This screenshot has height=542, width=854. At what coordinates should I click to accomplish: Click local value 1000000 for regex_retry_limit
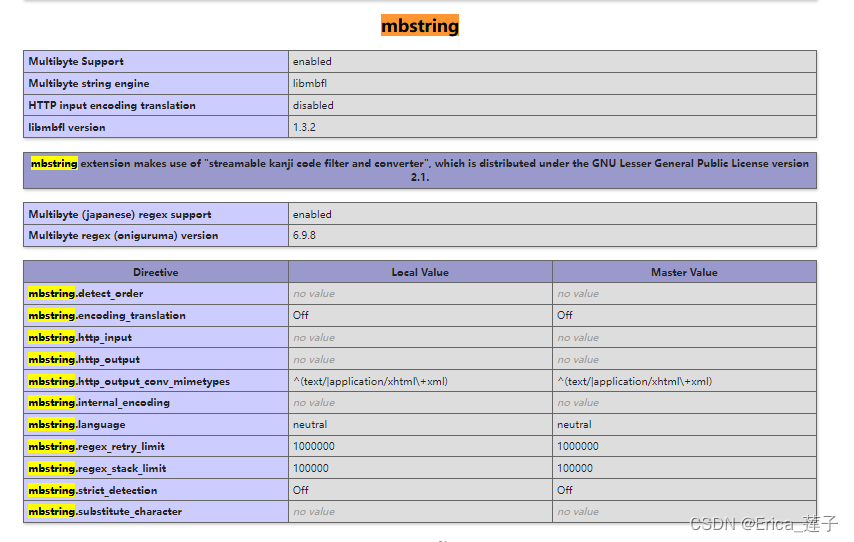(x=314, y=447)
